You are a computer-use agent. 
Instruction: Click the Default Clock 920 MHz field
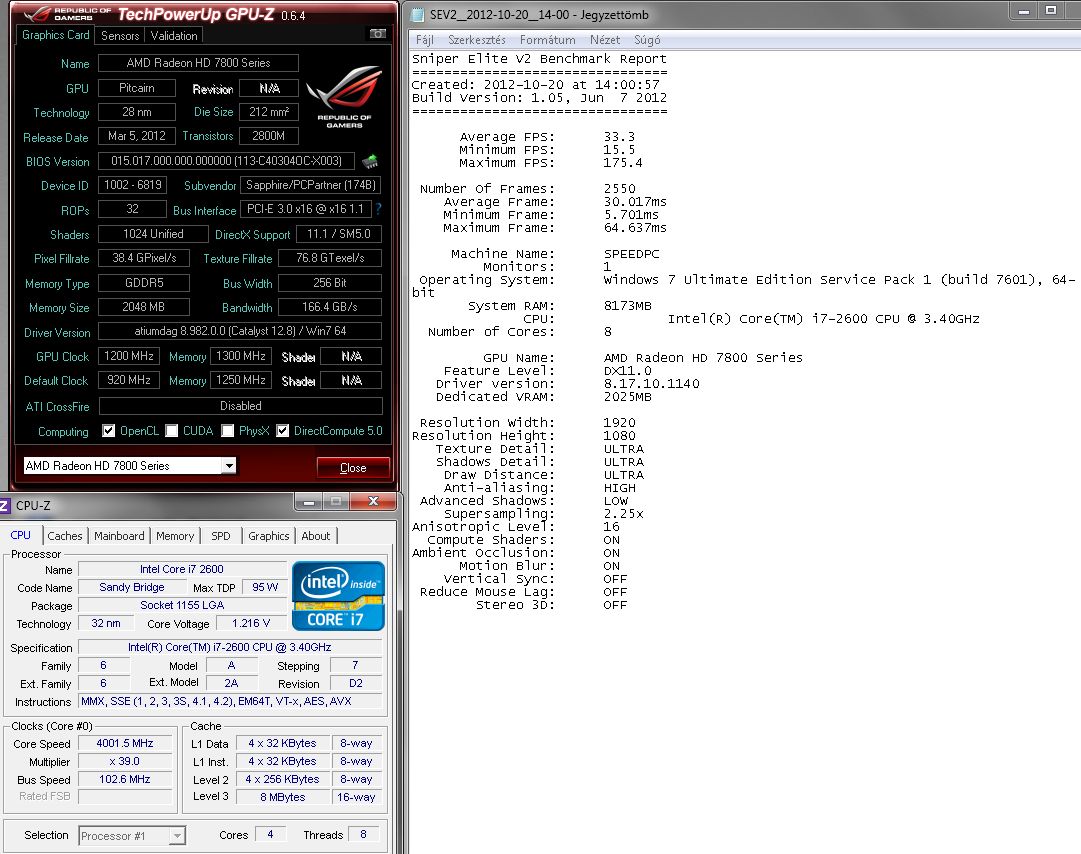pos(129,380)
